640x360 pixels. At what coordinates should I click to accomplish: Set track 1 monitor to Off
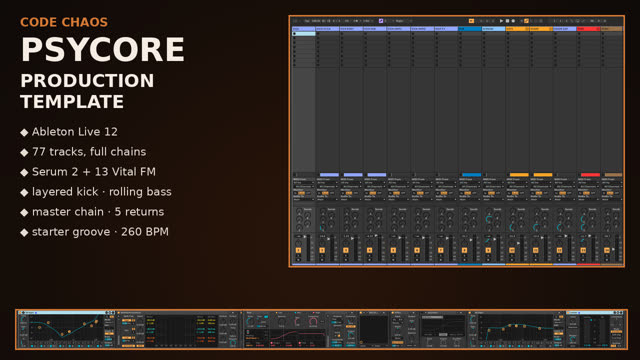click(308, 193)
